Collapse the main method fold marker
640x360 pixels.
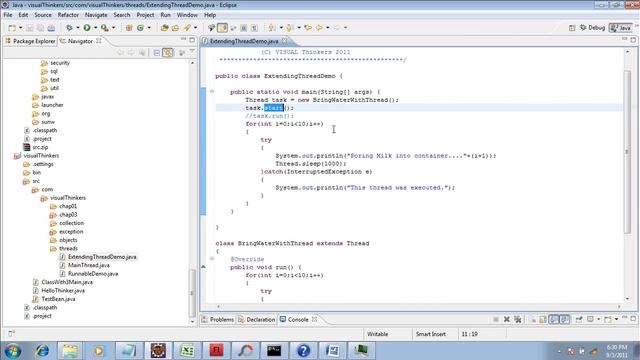212,91
